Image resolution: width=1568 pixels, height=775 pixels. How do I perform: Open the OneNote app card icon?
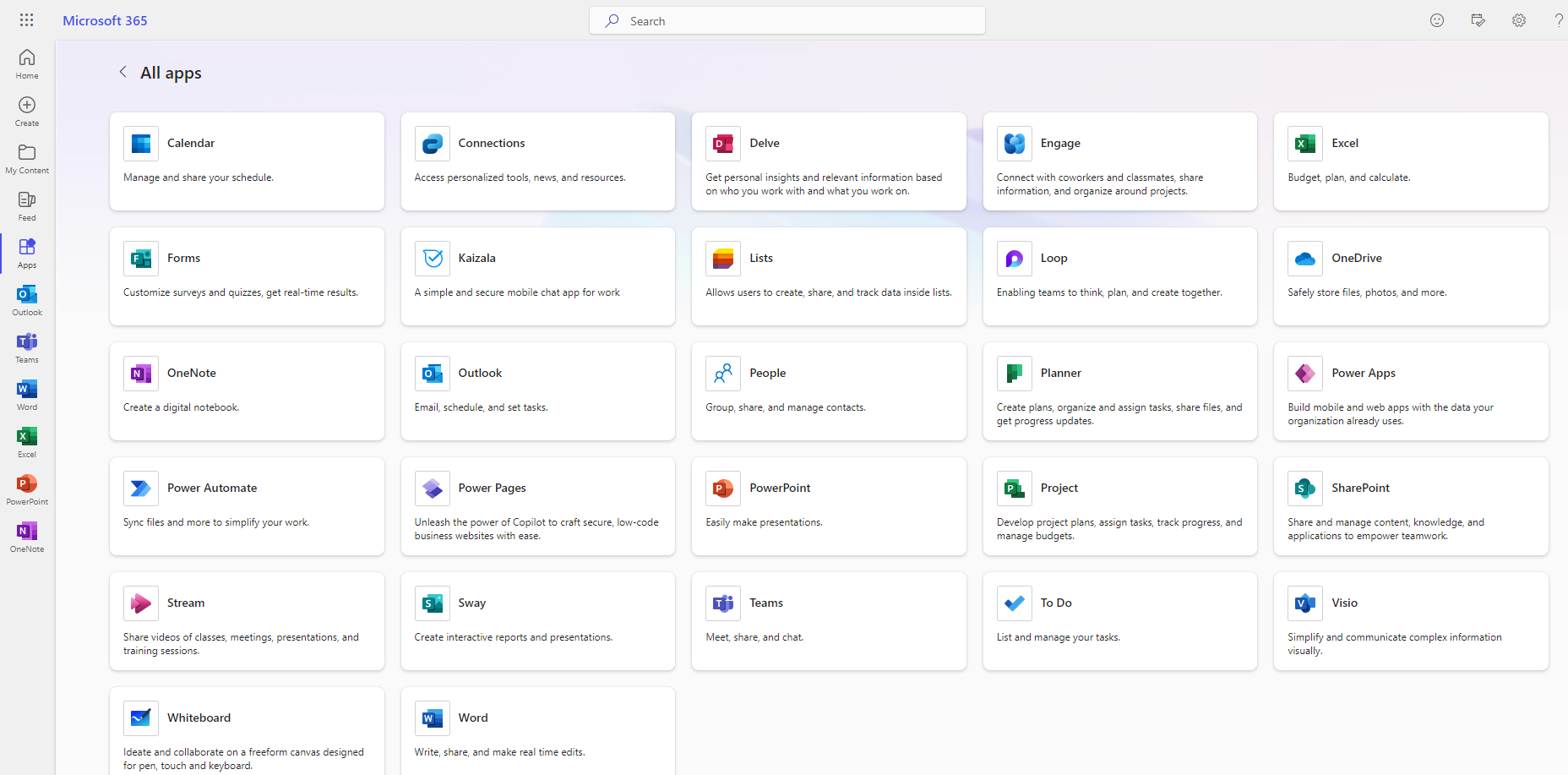tap(141, 373)
